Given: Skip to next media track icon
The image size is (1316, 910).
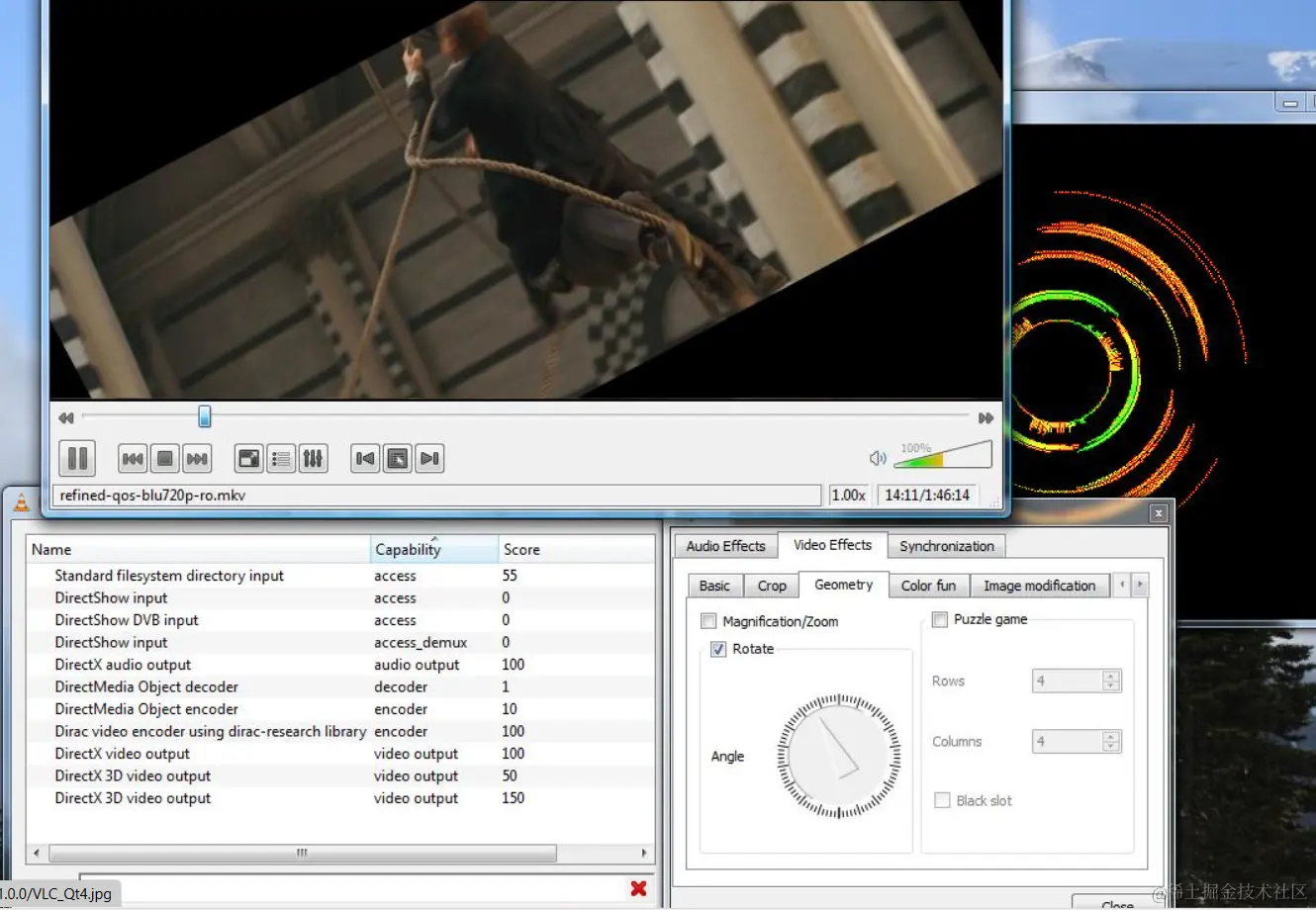Looking at the screenshot, I should click(198, 458).
